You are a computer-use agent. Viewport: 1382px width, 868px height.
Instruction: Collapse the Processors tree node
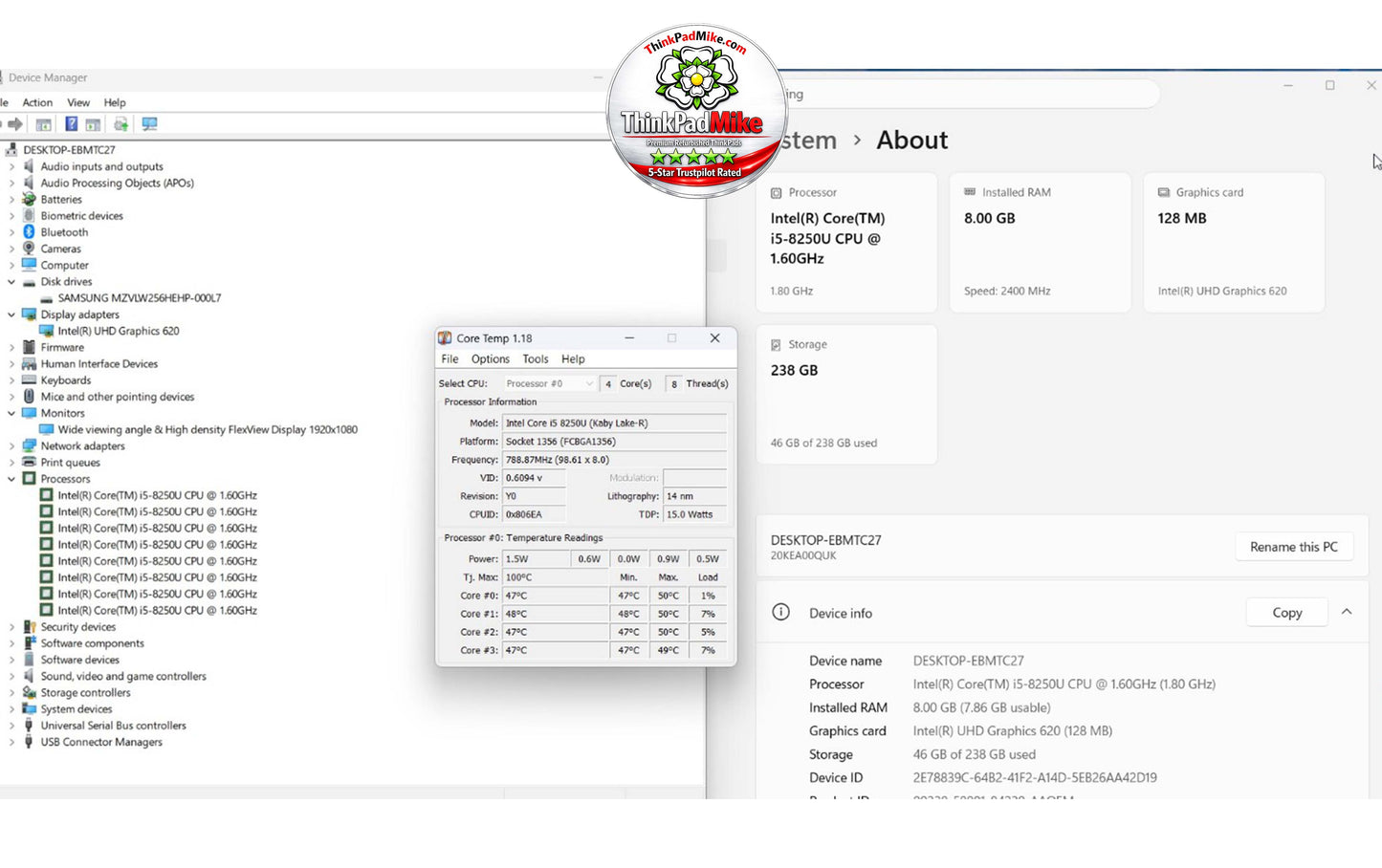(x=11, y=479)
